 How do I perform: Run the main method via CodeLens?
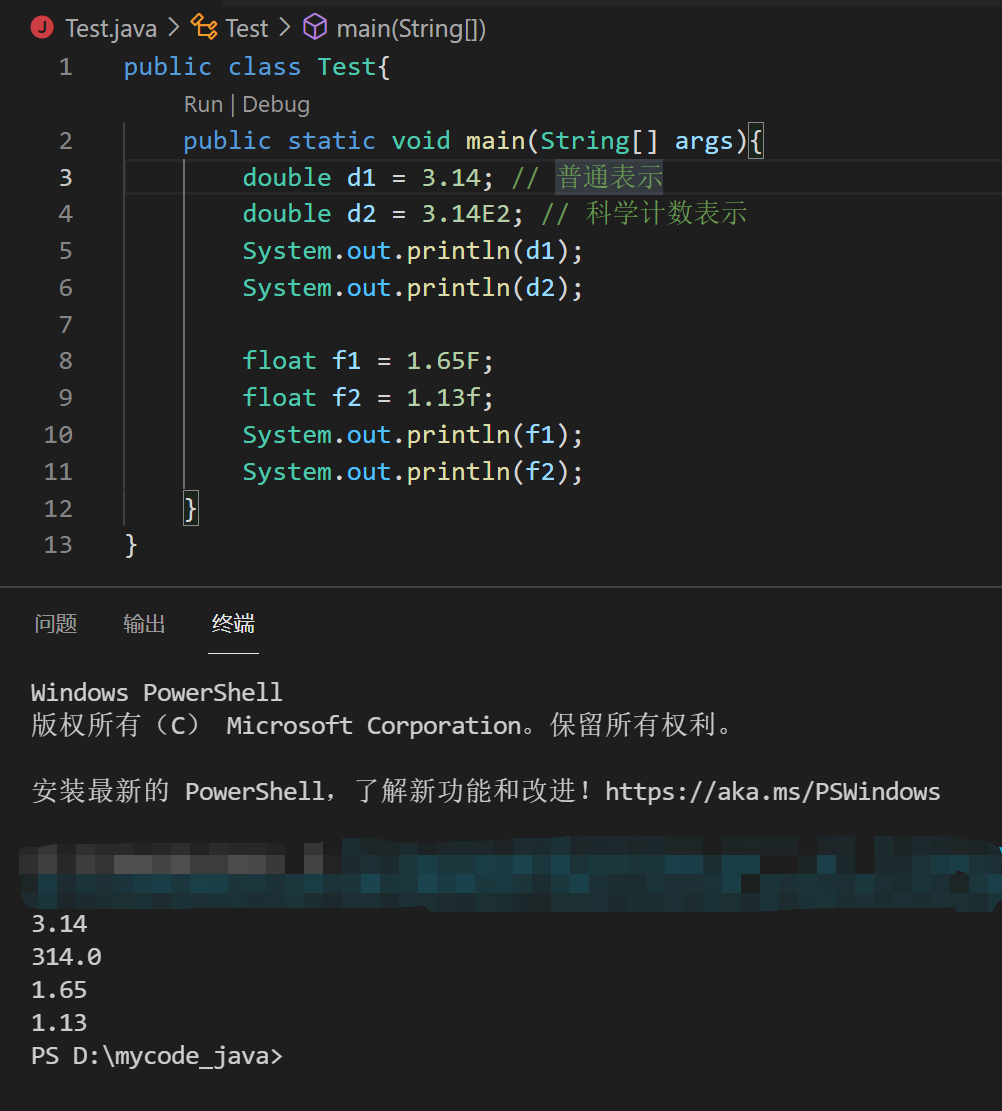(x=203, y=104)
